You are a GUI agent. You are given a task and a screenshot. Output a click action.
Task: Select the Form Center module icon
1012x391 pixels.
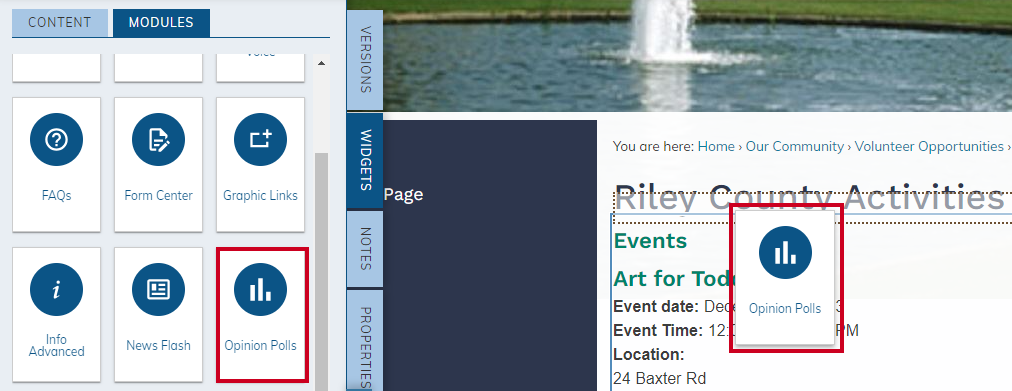pos(158,139)
